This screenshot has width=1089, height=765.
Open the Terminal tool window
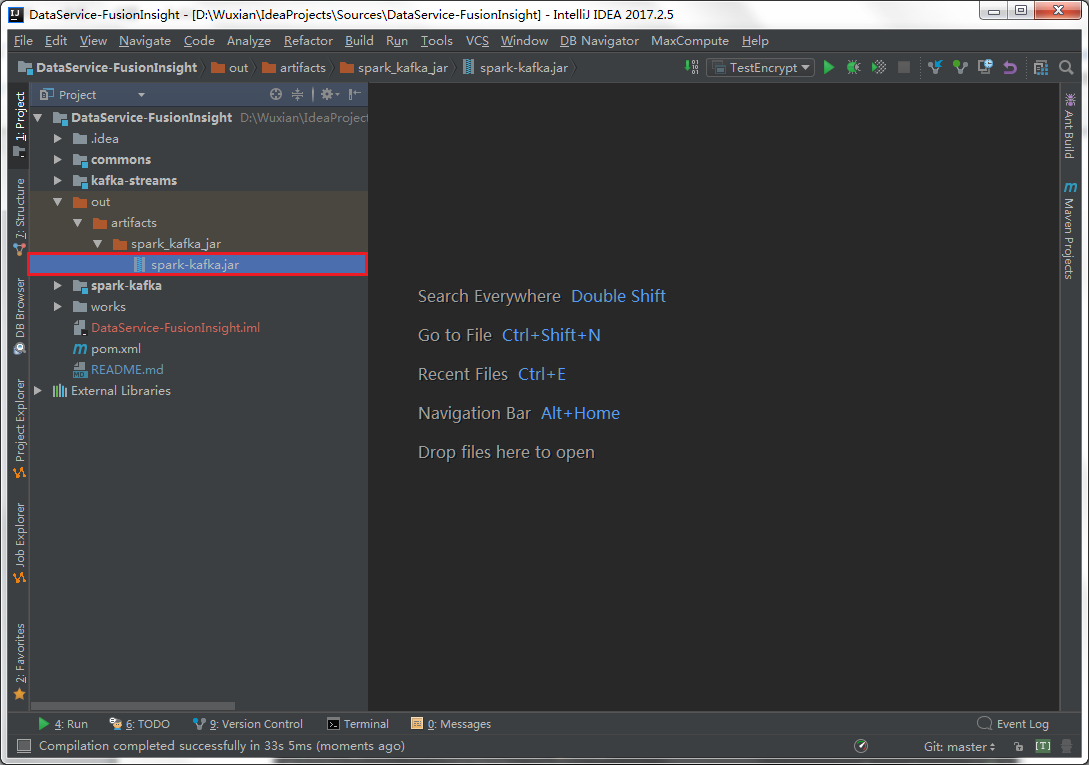click(x=358, y=724)
